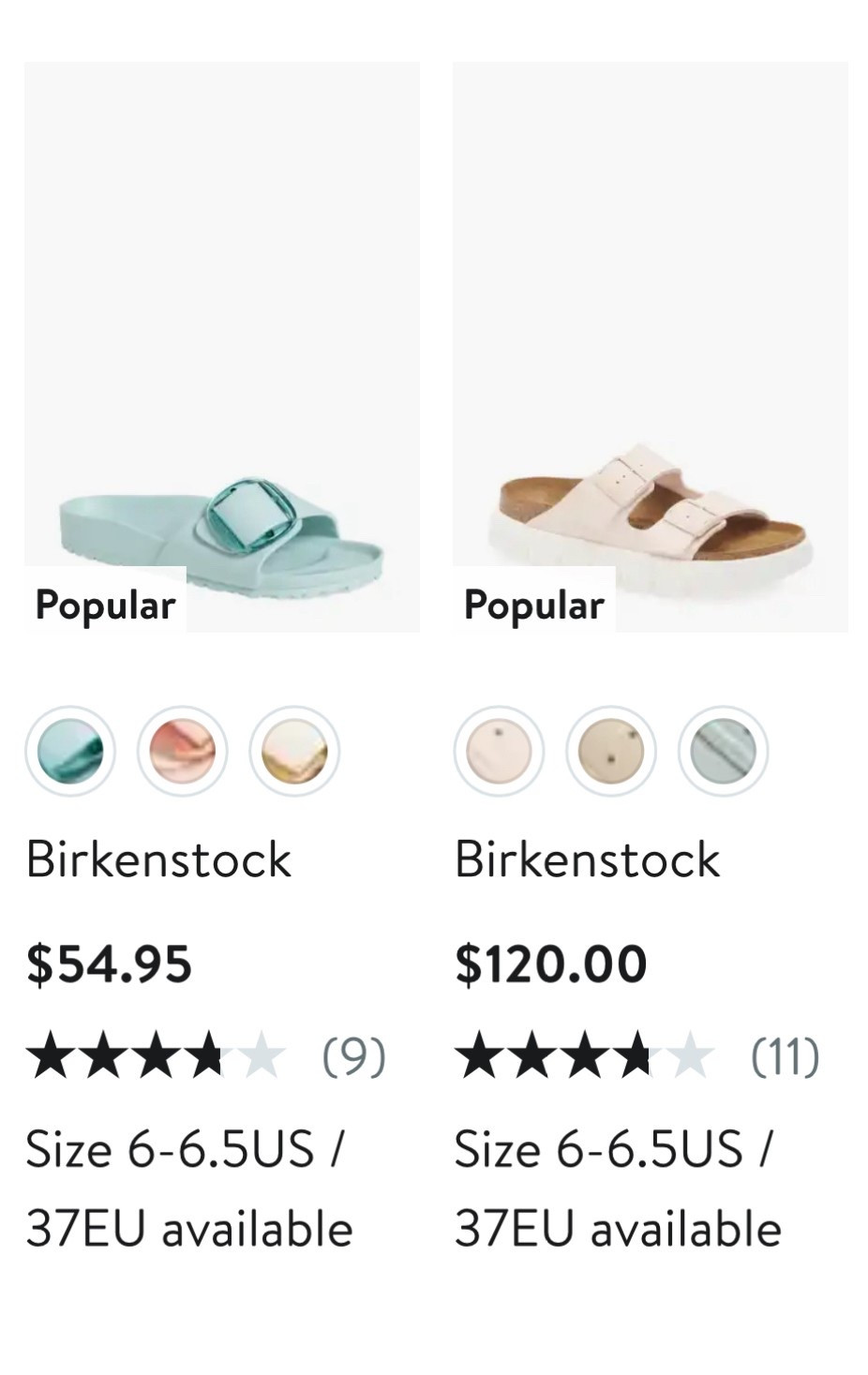This screenshot has height=1375, width=868.
Task: Open the Birkenstock brand link above $120.00
Action: pyautogui.click(x=587, y=859)
